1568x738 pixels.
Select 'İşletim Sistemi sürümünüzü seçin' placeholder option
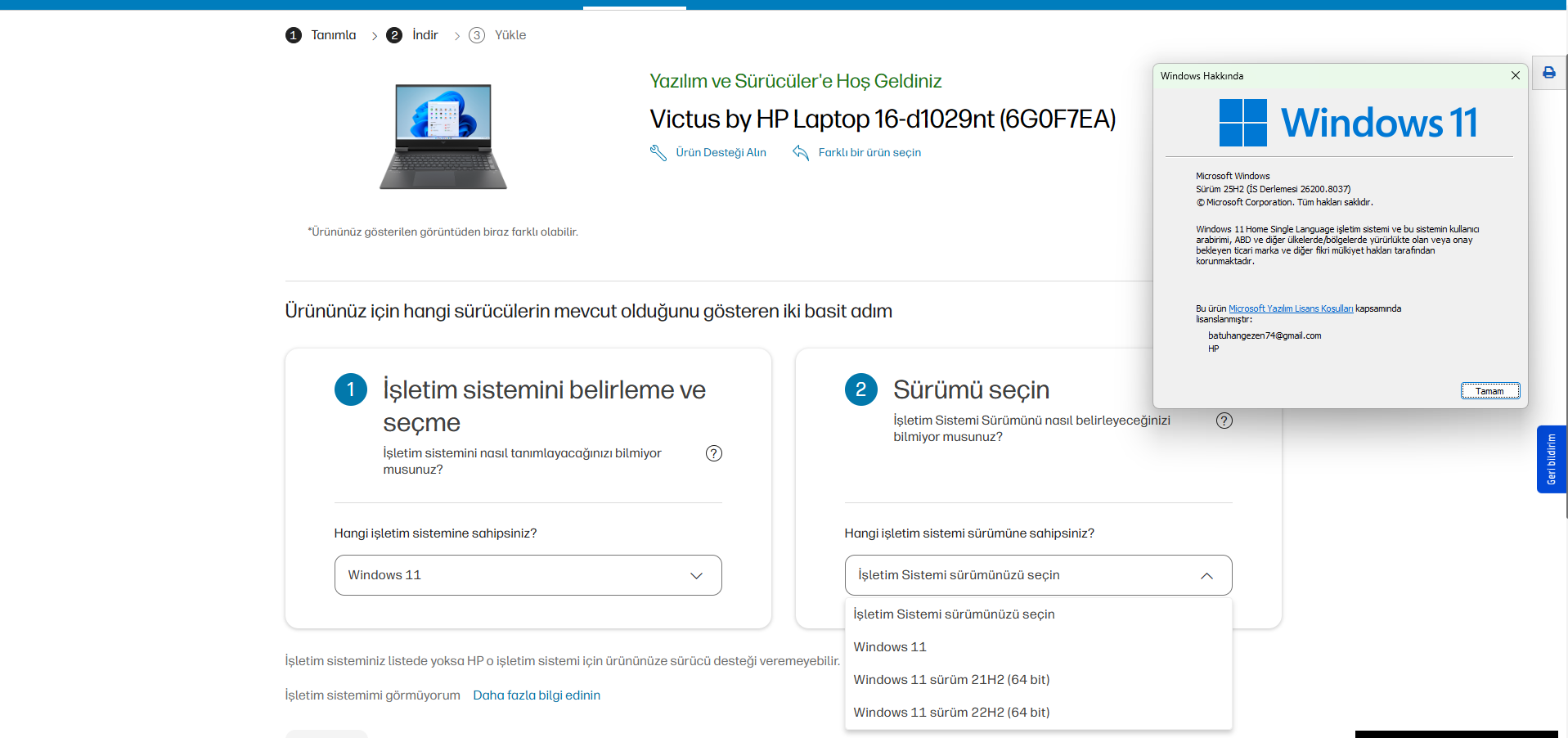click(x=1038, y=614)
